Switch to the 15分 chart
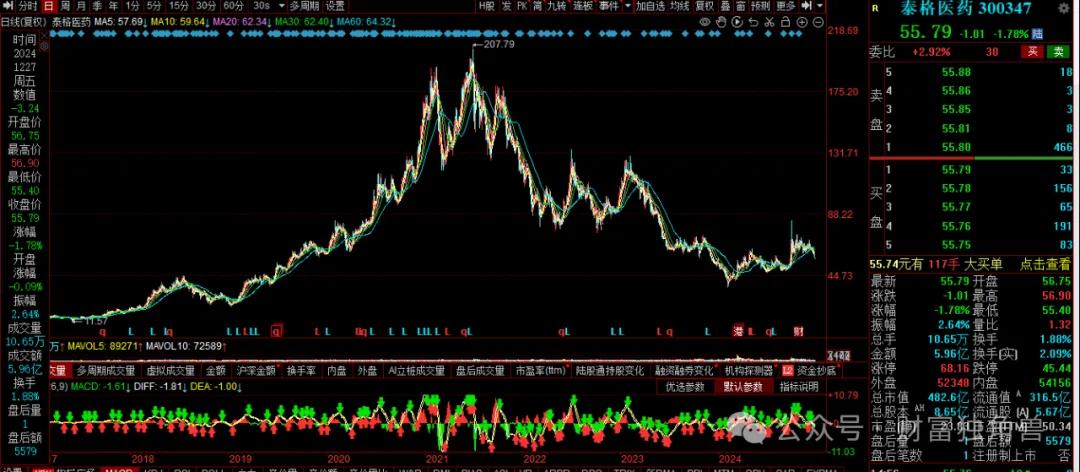The width and height of the screenshot is (1080, 472). pos(178,6)
